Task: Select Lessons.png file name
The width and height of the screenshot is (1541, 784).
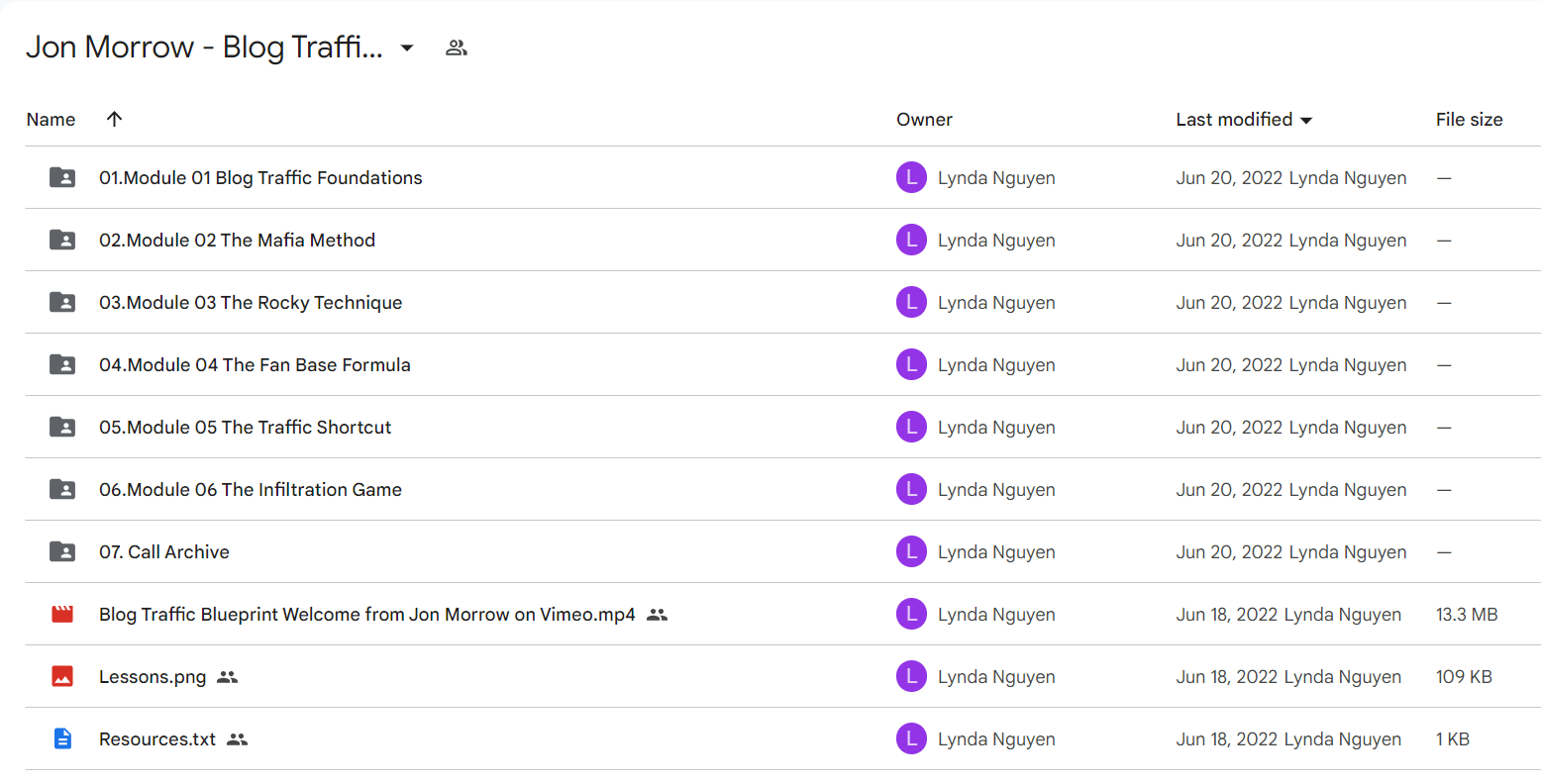Action: click(x=153, y=676)
